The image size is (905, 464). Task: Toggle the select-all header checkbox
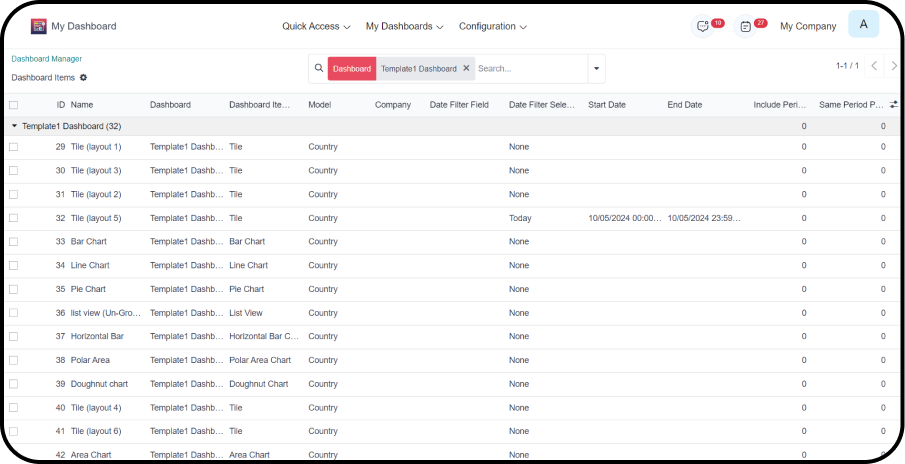point(14,105)
